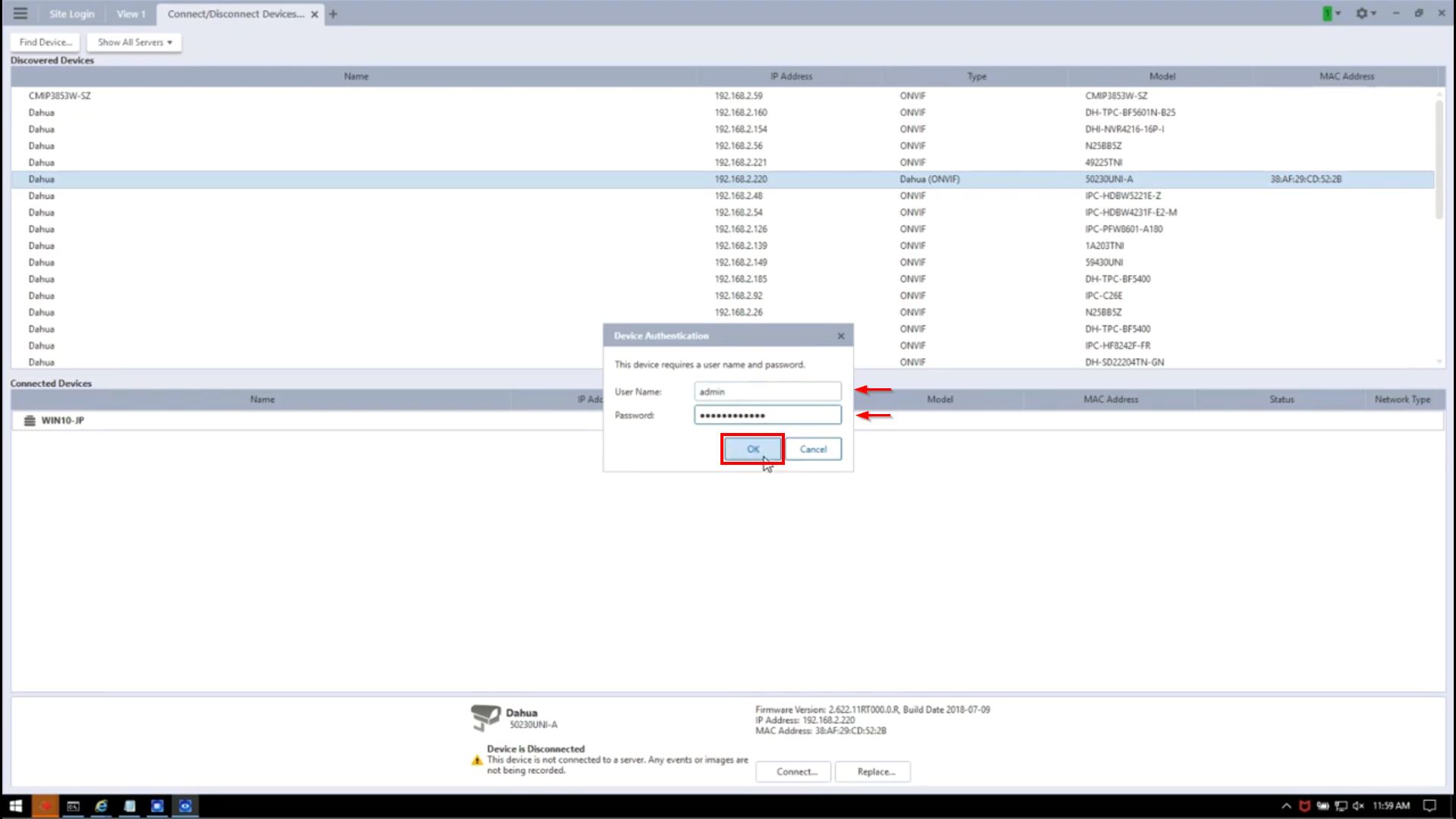1456x819 pixels.
Task: Switch to the View 1 tab
Action: 130,14
